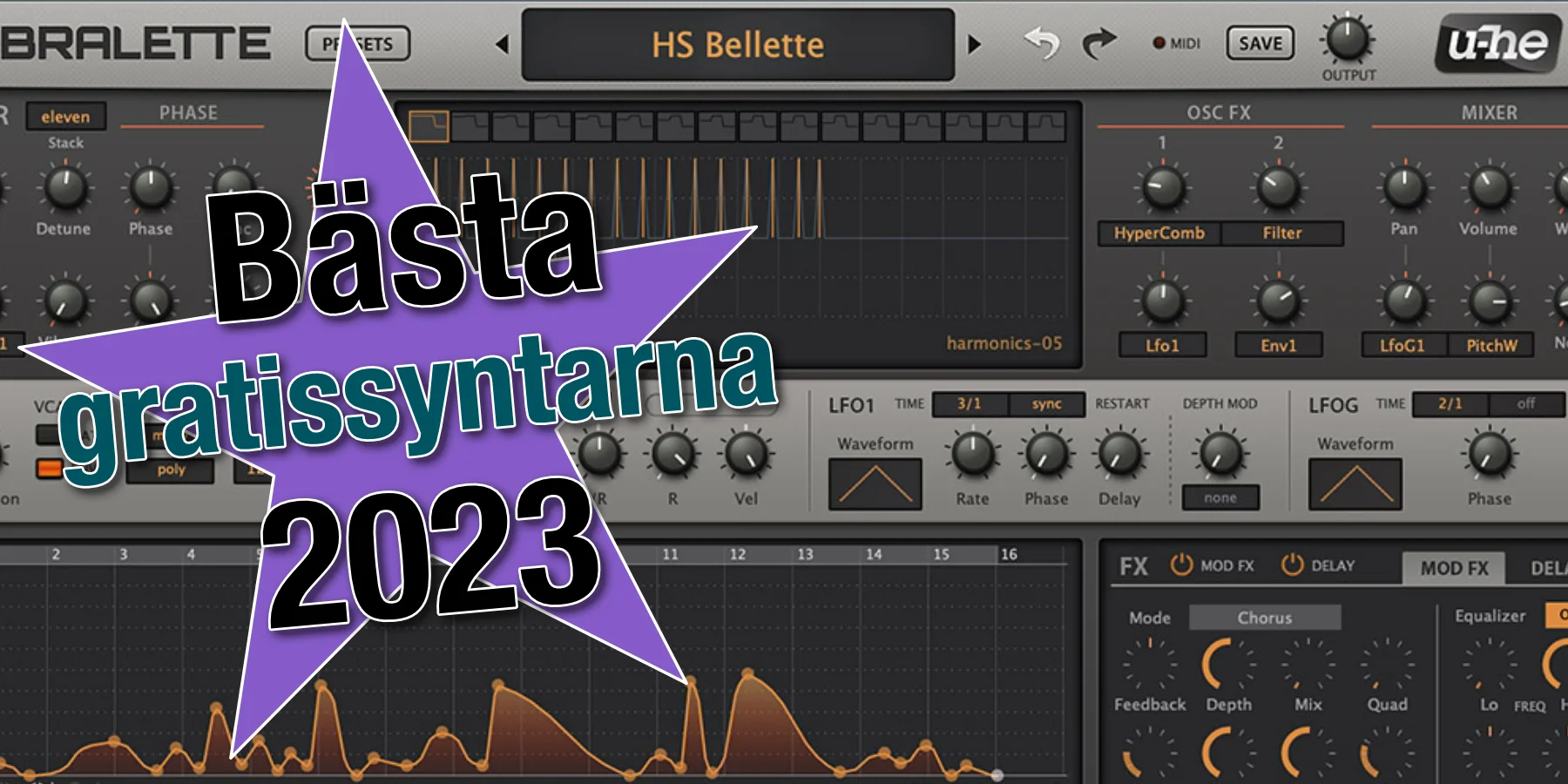
Task: Open the HyperComb OSC FX selector
Action: tap(1159, 233)
